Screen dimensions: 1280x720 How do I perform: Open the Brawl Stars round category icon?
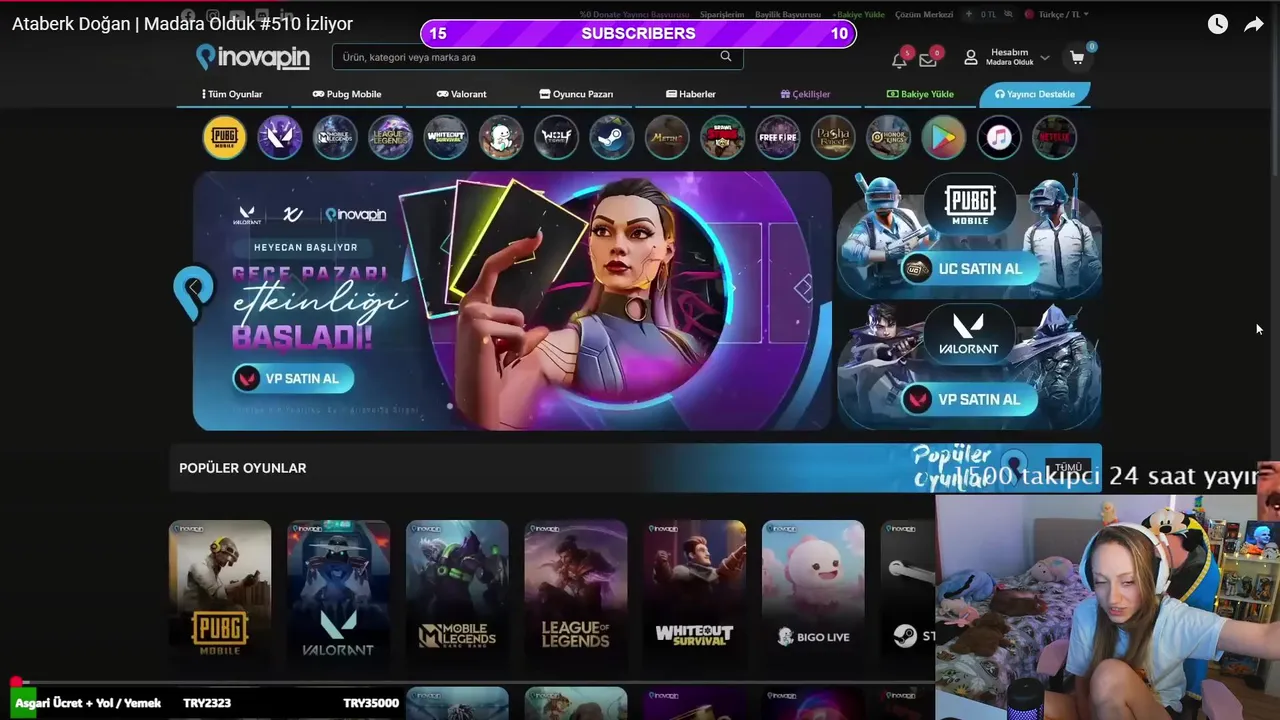pos(722,138)
